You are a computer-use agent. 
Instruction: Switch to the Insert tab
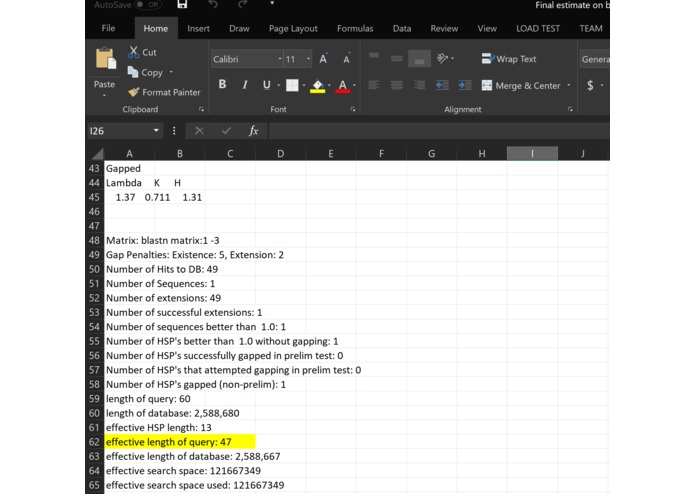point(198,28)
